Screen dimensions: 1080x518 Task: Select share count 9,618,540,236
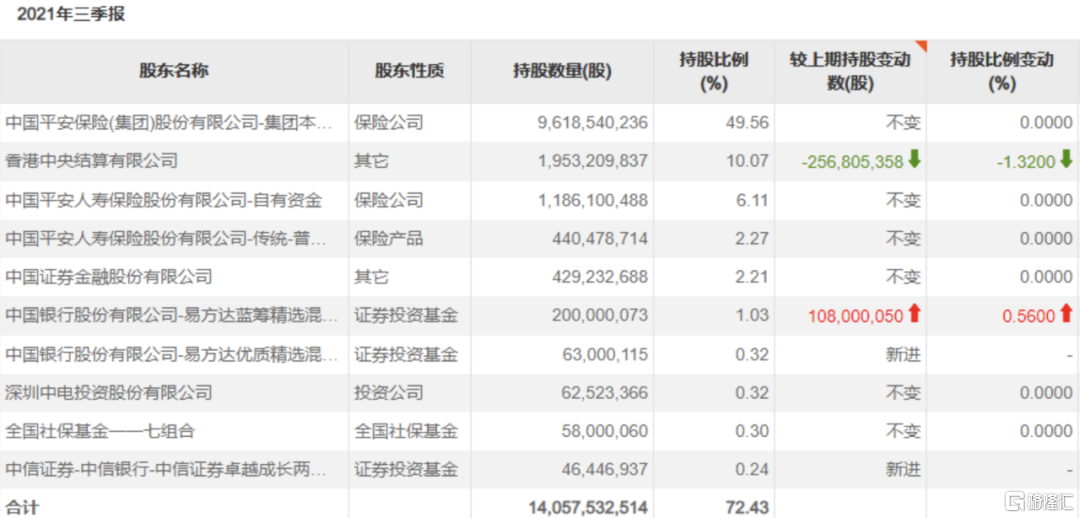(592, 123)
